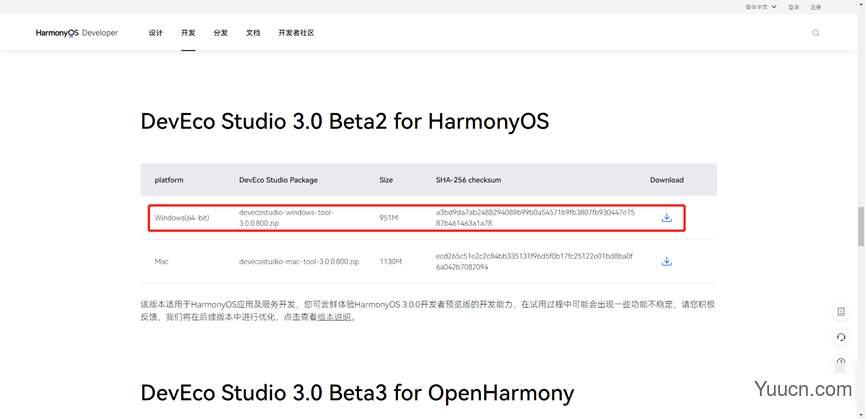
Task: Click the DevEco Studio 3.0 Beta2 for HarmonyOS heading
Action: [345, 121]
